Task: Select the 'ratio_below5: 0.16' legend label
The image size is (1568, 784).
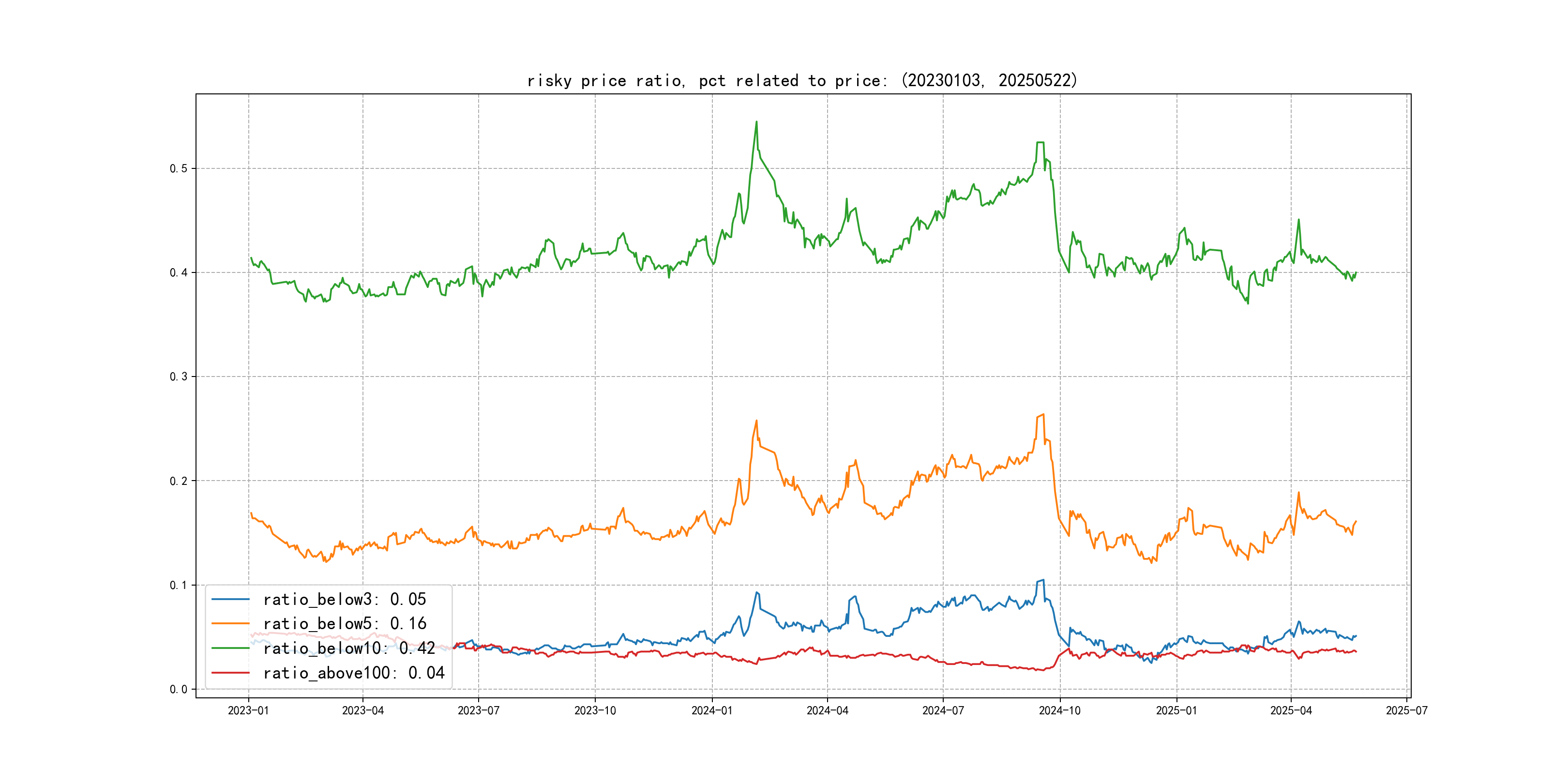Action: (x=345, y=624)
